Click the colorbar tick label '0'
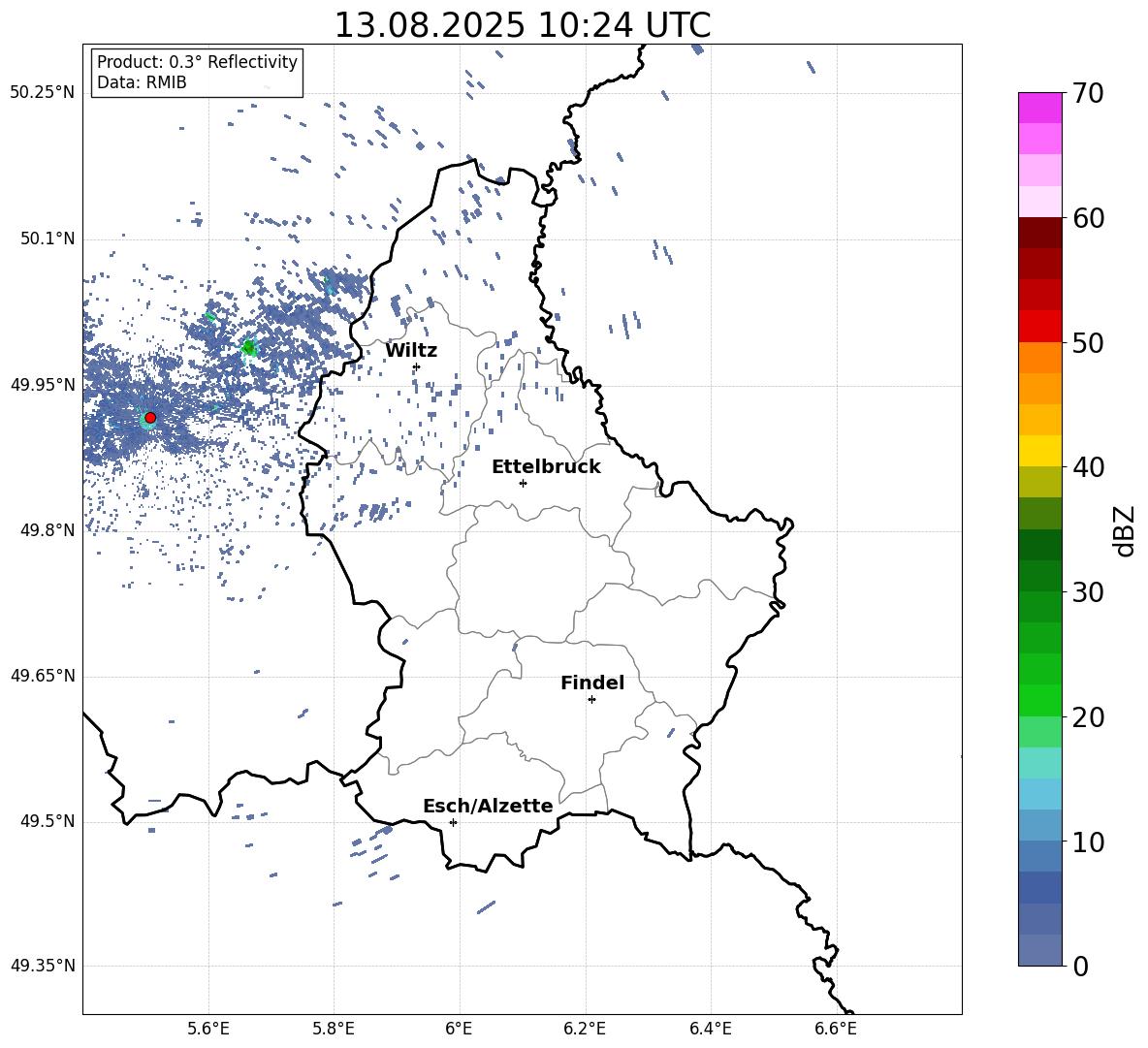This screenshot has height=1048, width=1148. (1080, 966)
